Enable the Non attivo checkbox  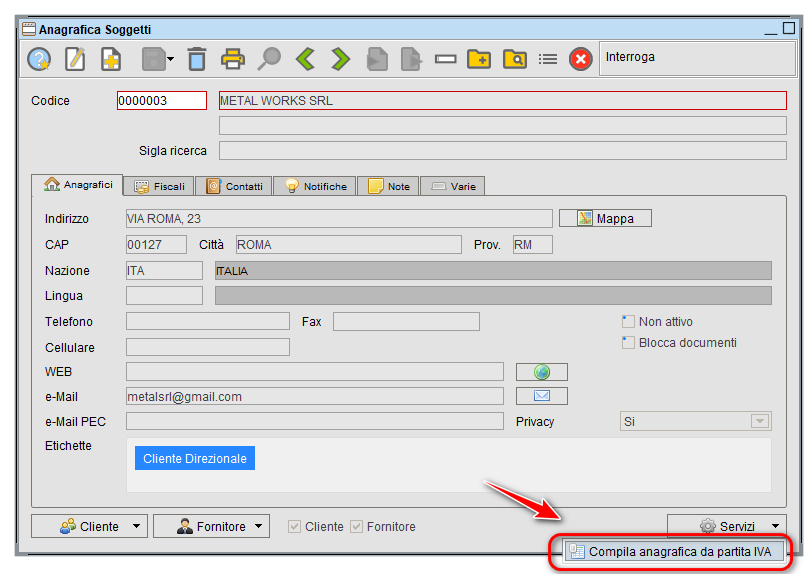(628, 322)
